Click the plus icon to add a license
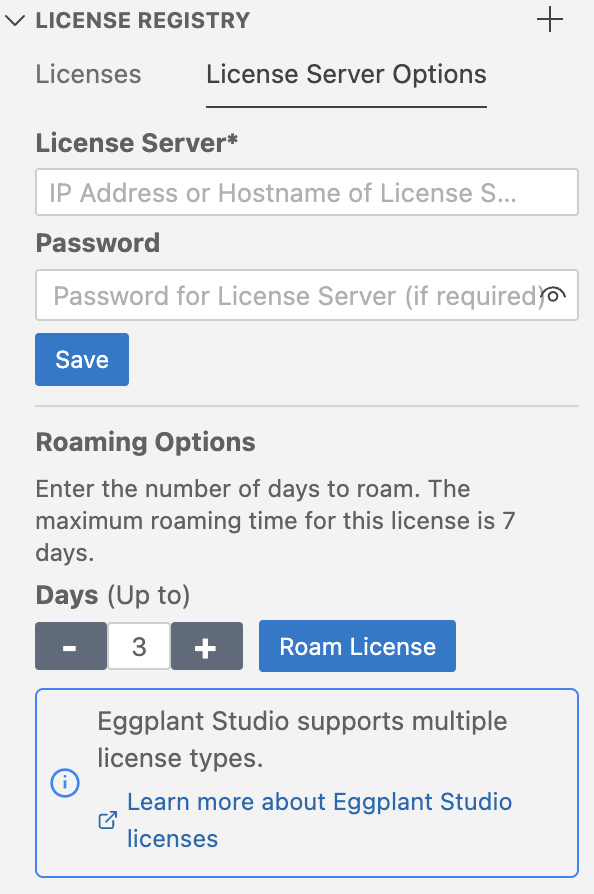 point(550,20)
